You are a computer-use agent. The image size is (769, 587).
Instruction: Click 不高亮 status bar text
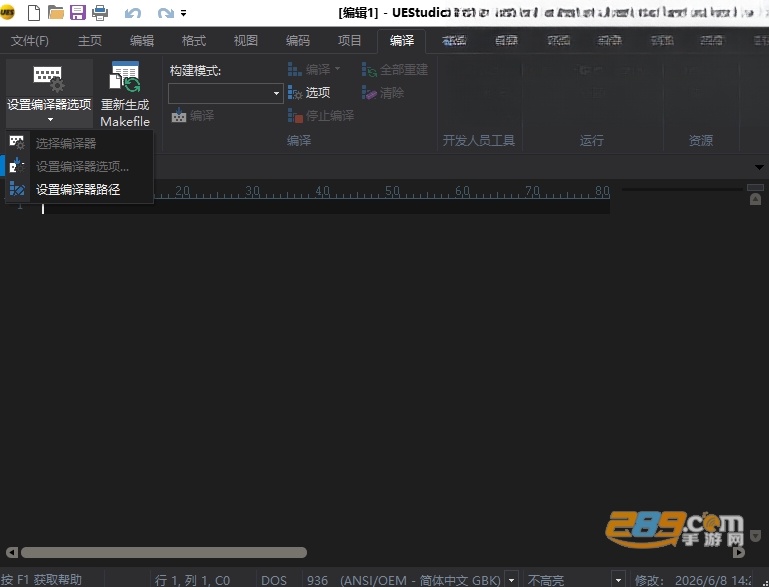tap(545, 580)
